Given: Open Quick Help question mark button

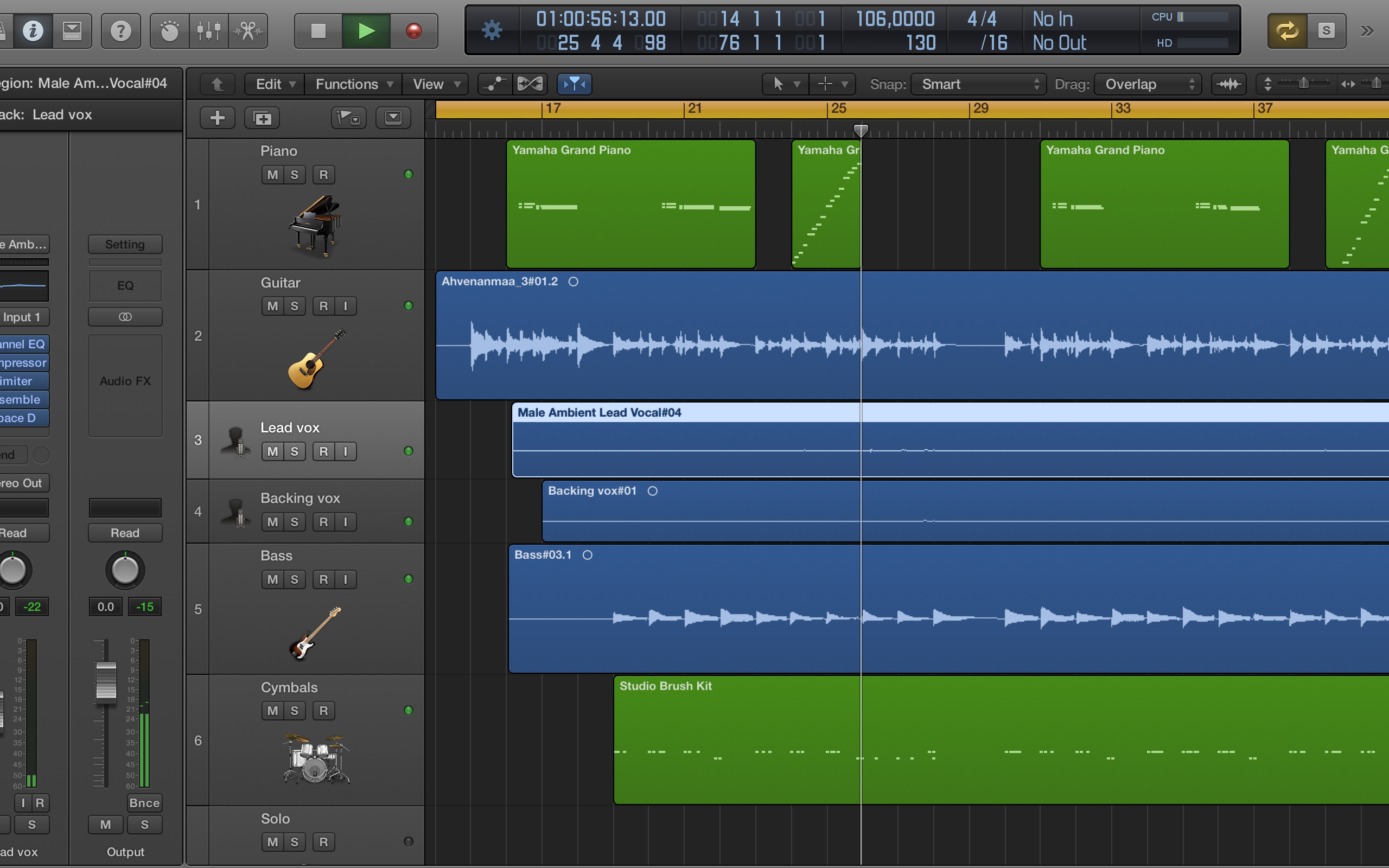Looking at the screenshot, I should coord(120,31).
